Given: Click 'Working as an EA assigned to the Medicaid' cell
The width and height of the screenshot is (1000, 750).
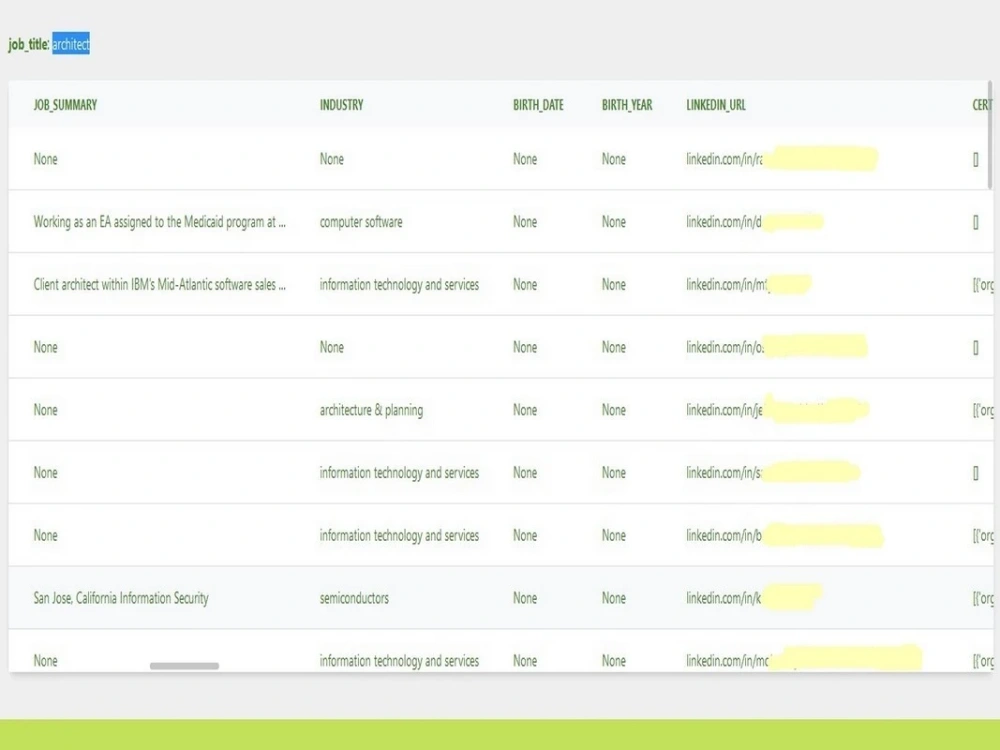Looking at the screenshot, I should 159,222.
